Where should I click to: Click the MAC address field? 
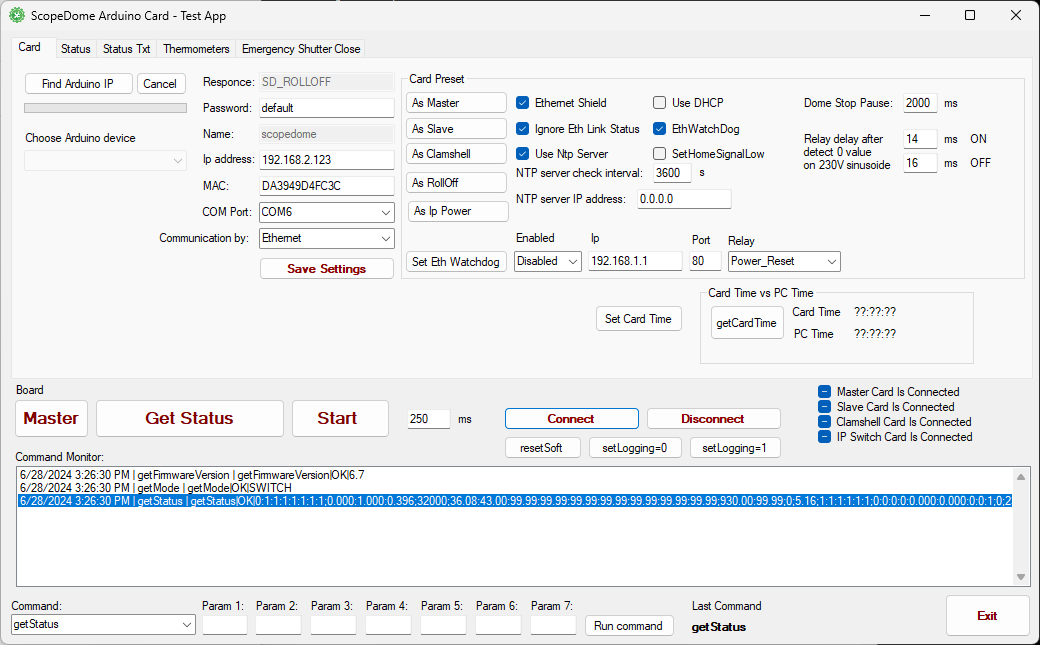(x=326, y=186)
